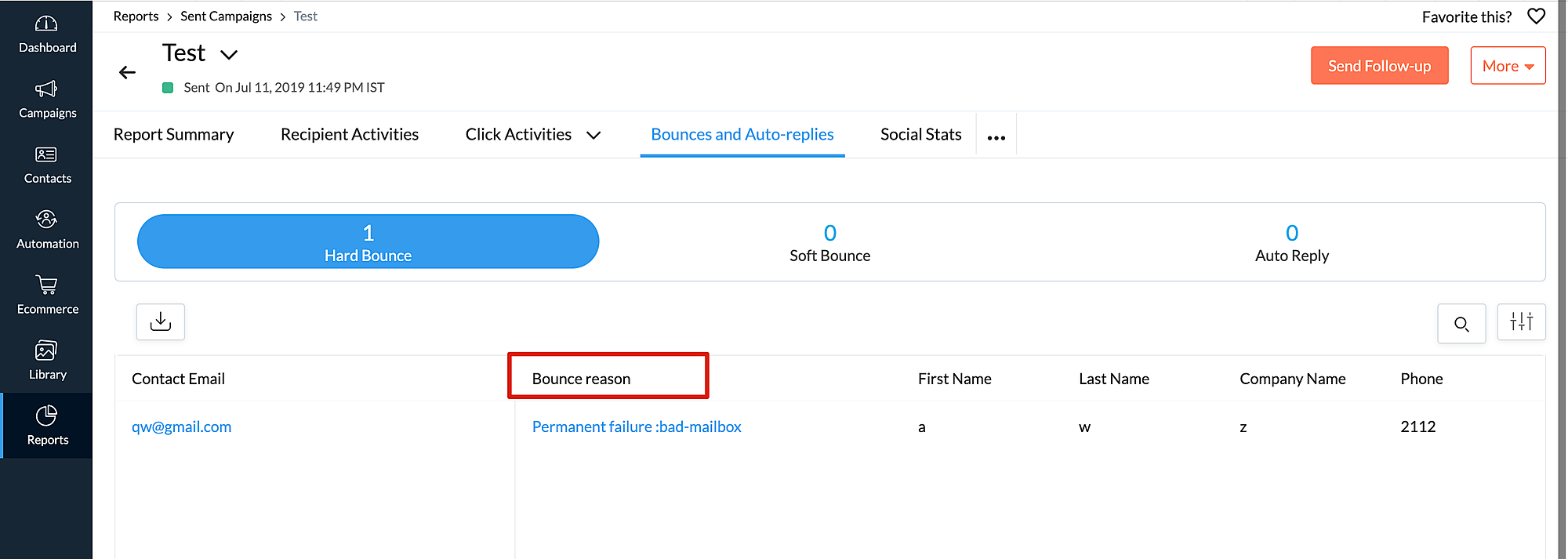Screen dimensions: 1568x559
Task: Click the download export icon
Action: (x=161, y=321)
